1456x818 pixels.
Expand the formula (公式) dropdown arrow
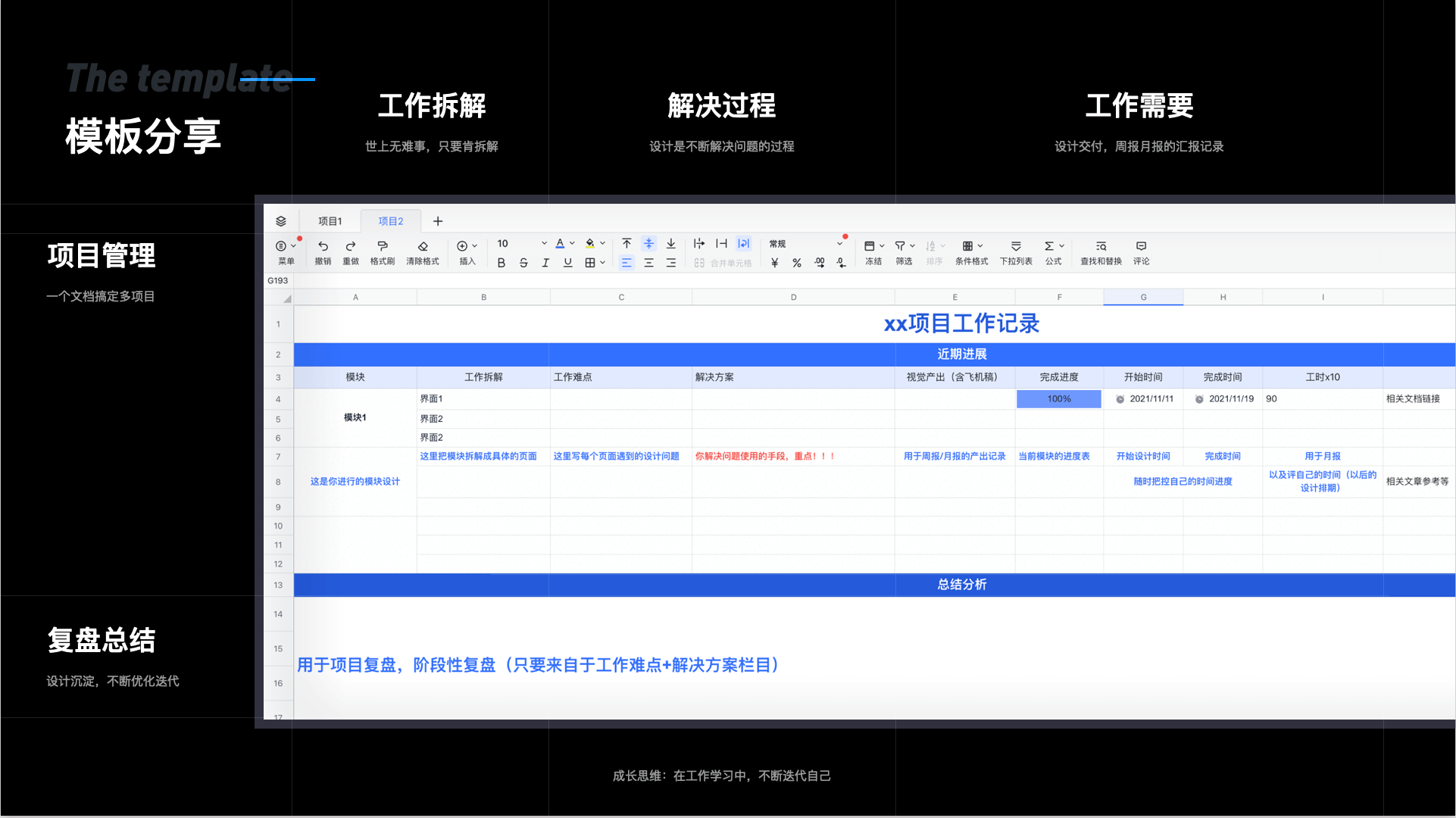1062,246
